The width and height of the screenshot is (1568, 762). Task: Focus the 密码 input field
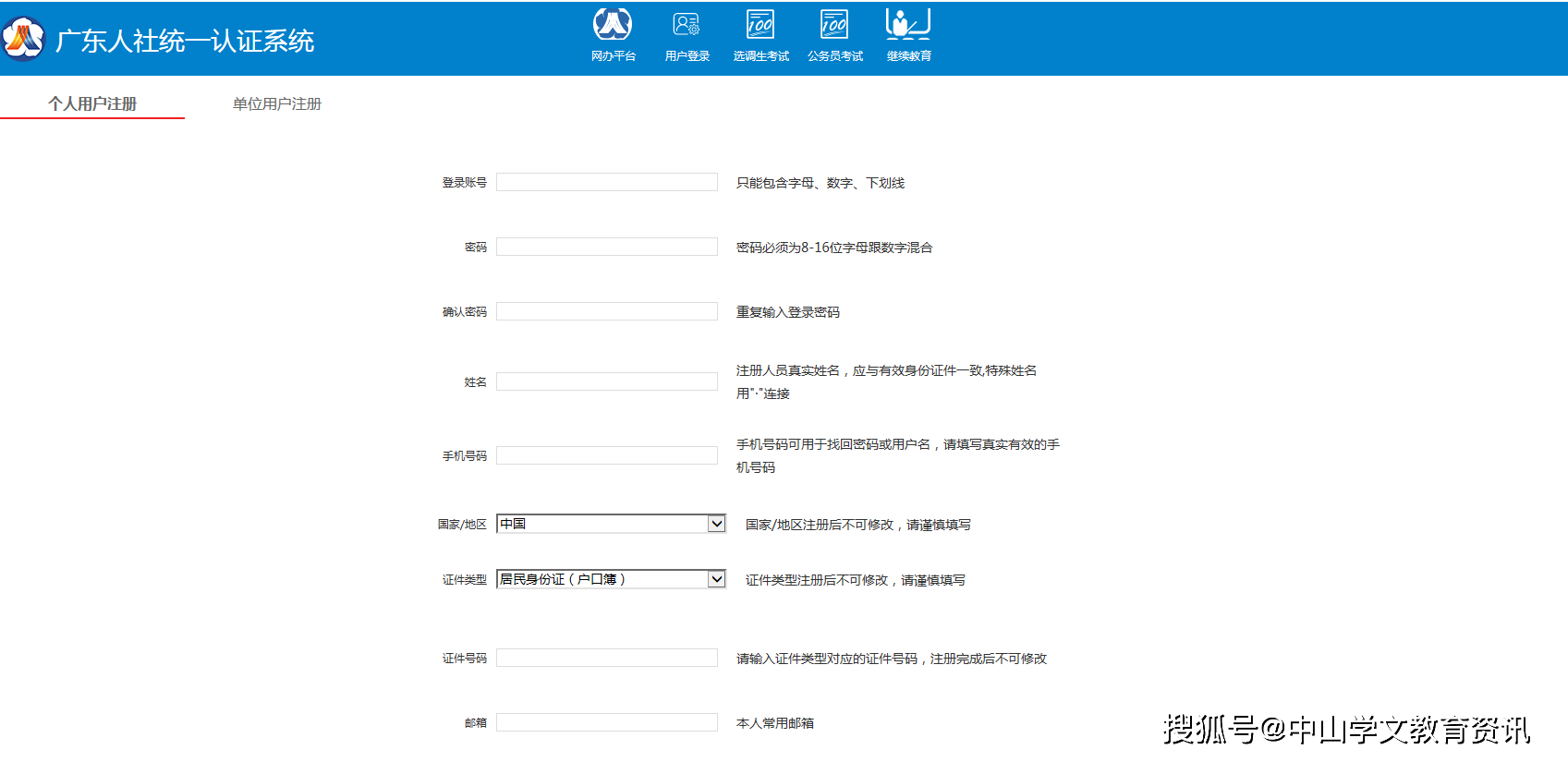pyautogui.click(x=607, y=247)
